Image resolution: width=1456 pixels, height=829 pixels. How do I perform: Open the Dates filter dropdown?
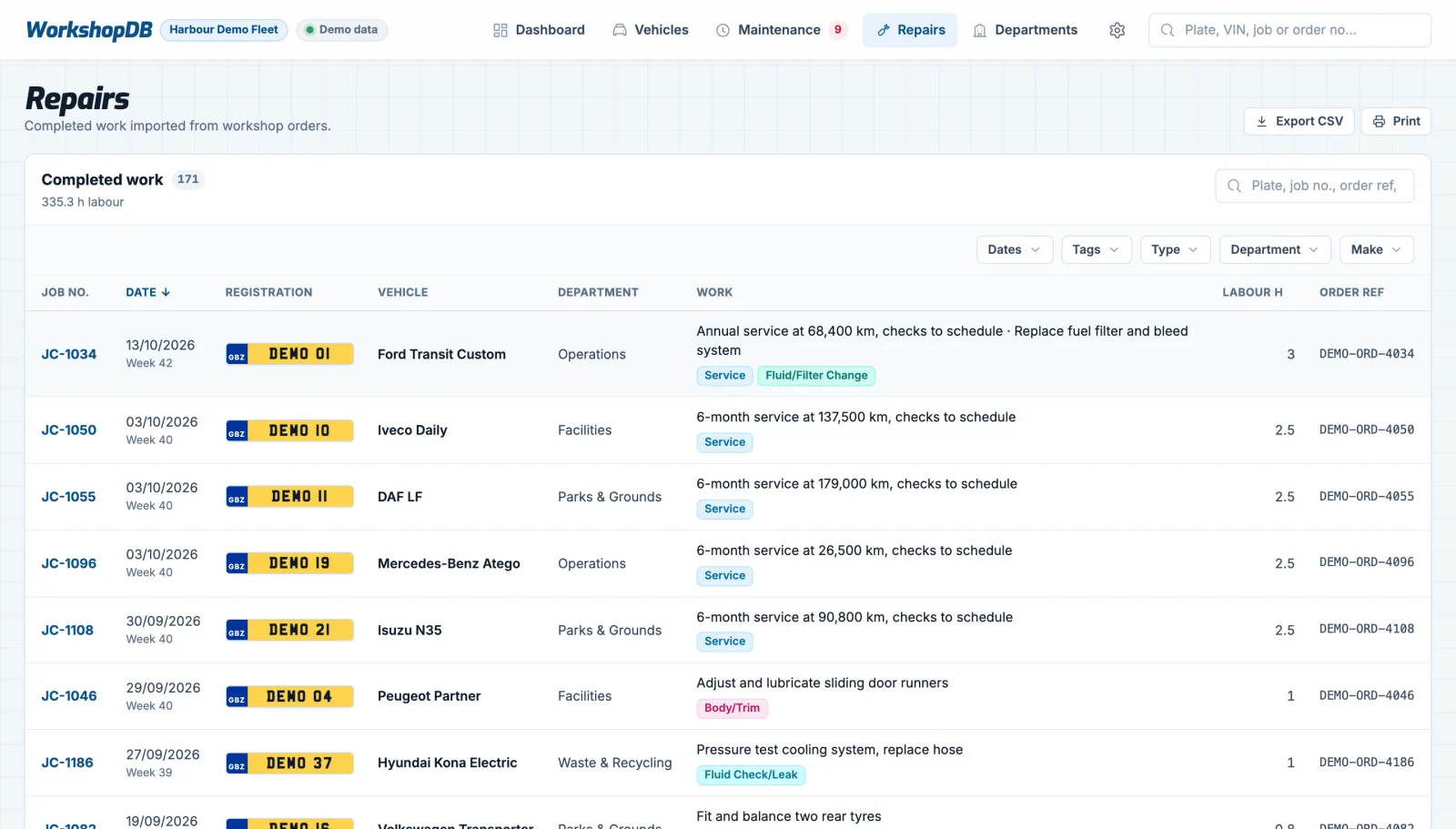tap(1015, 249)
